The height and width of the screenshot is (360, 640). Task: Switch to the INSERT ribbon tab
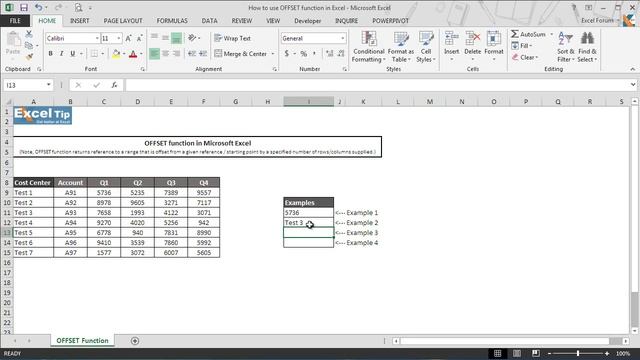pyautogui.click(x=79, y=21)
